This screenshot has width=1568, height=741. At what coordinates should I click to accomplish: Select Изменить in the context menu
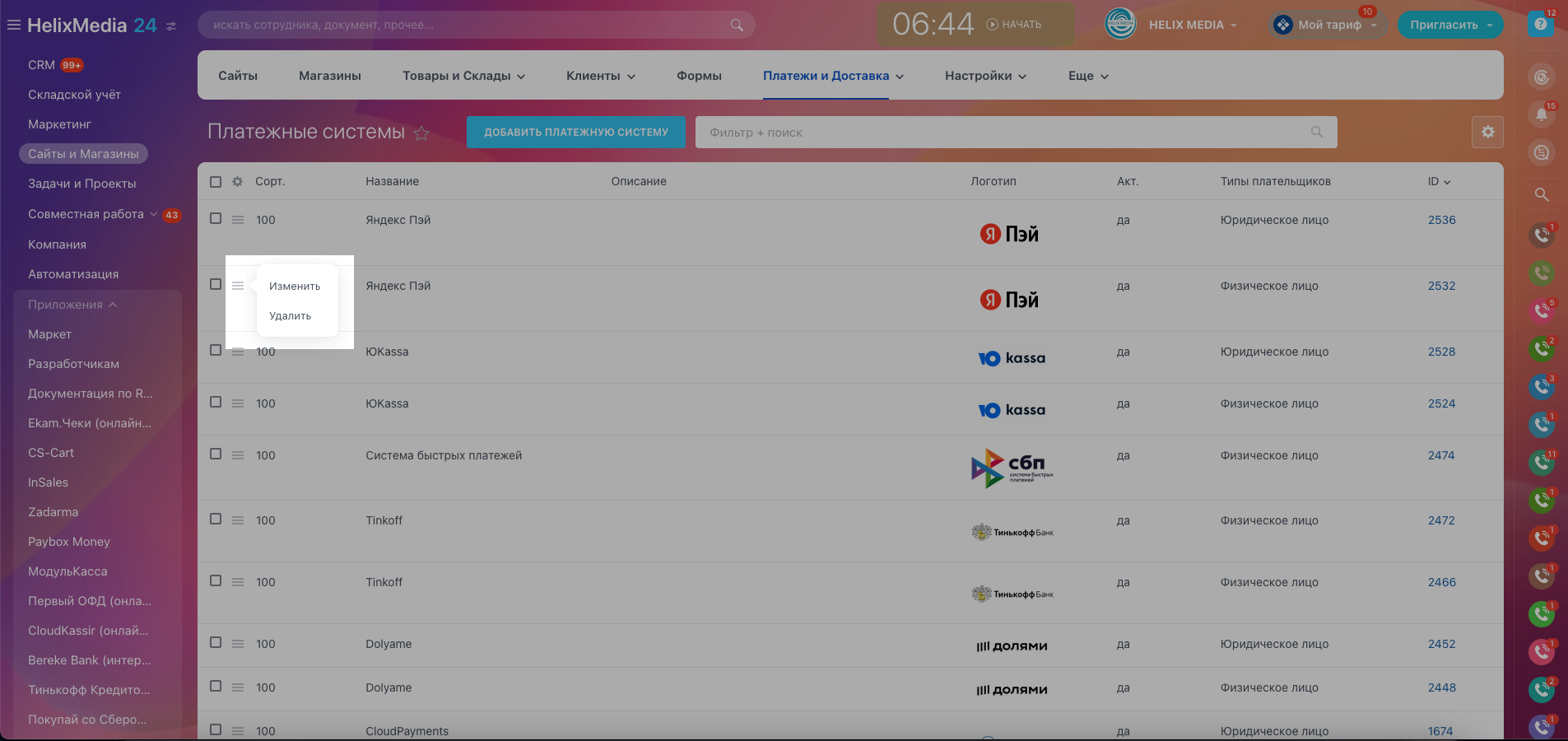point(295,287)
